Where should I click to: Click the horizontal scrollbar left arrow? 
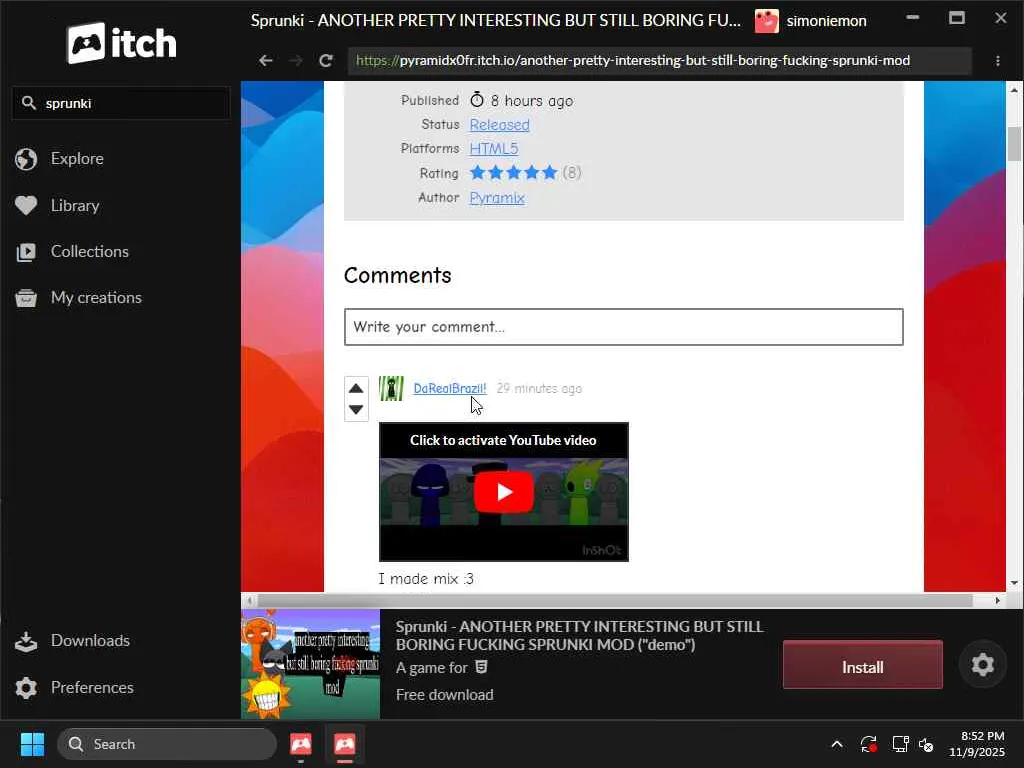[248, 600]
